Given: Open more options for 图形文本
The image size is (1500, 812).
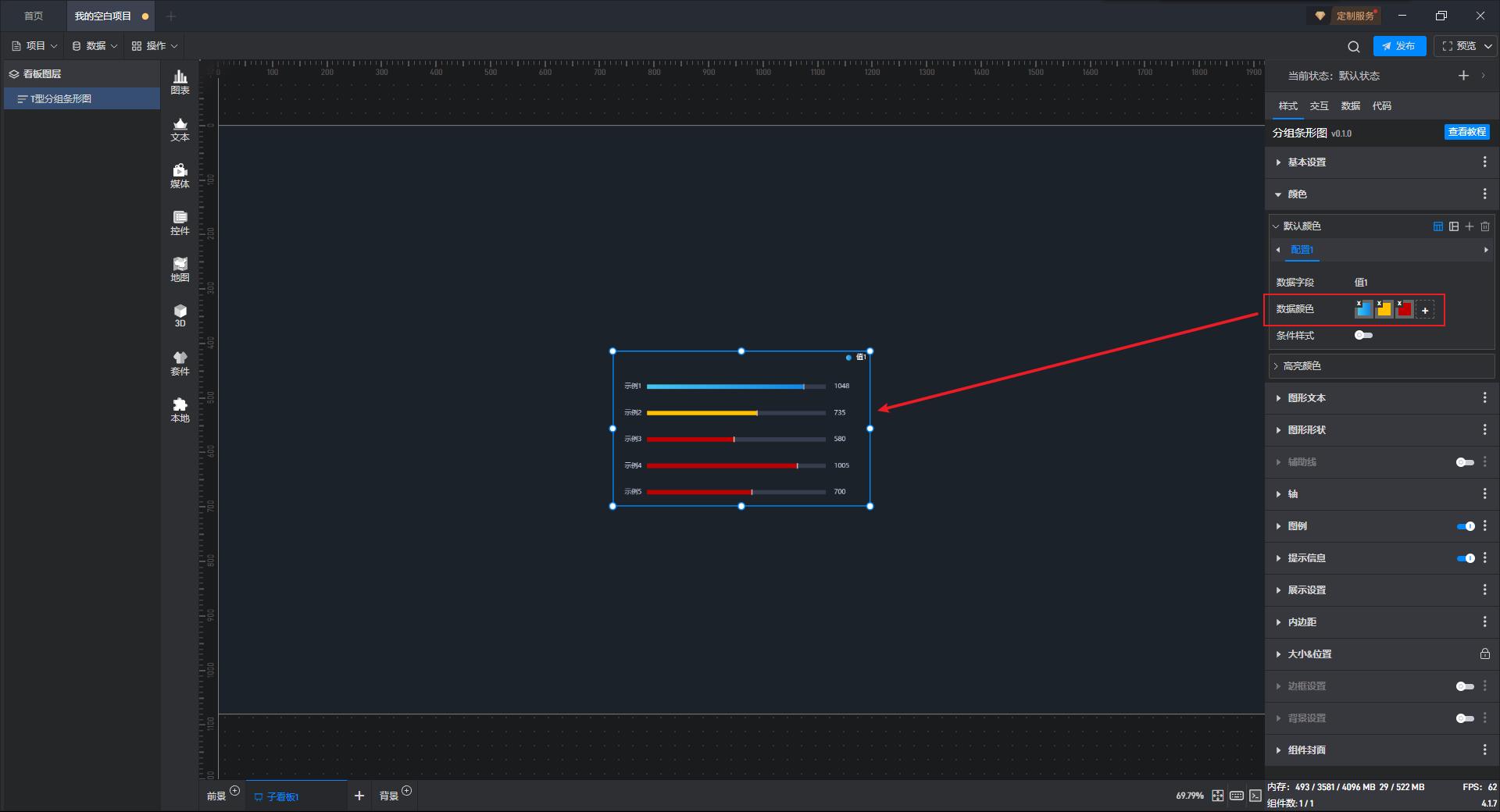Looking at the screenshot, I should (x=1485, y=397).
